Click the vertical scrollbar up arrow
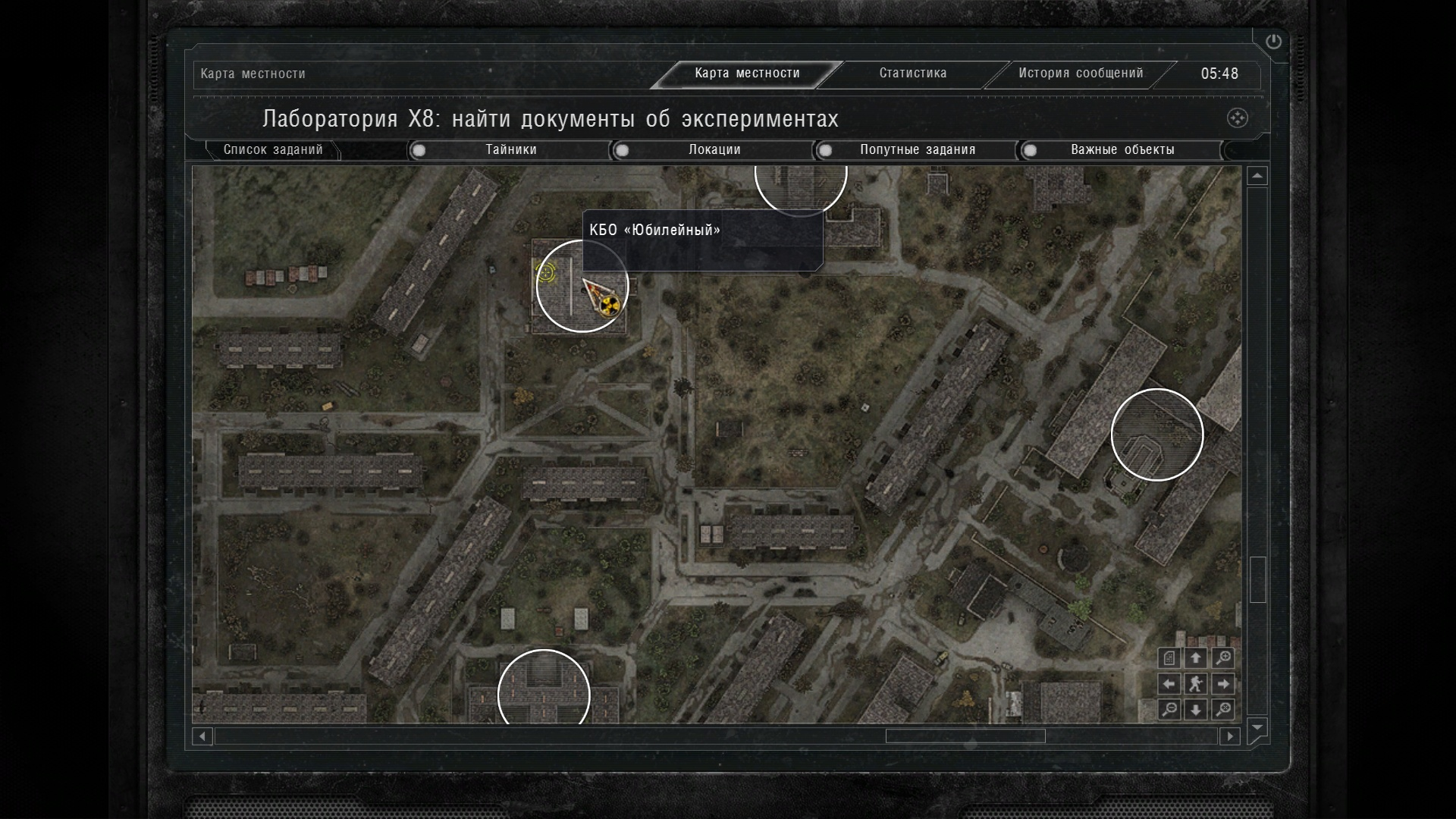The image size is (1456, 819). (1257, 176)
